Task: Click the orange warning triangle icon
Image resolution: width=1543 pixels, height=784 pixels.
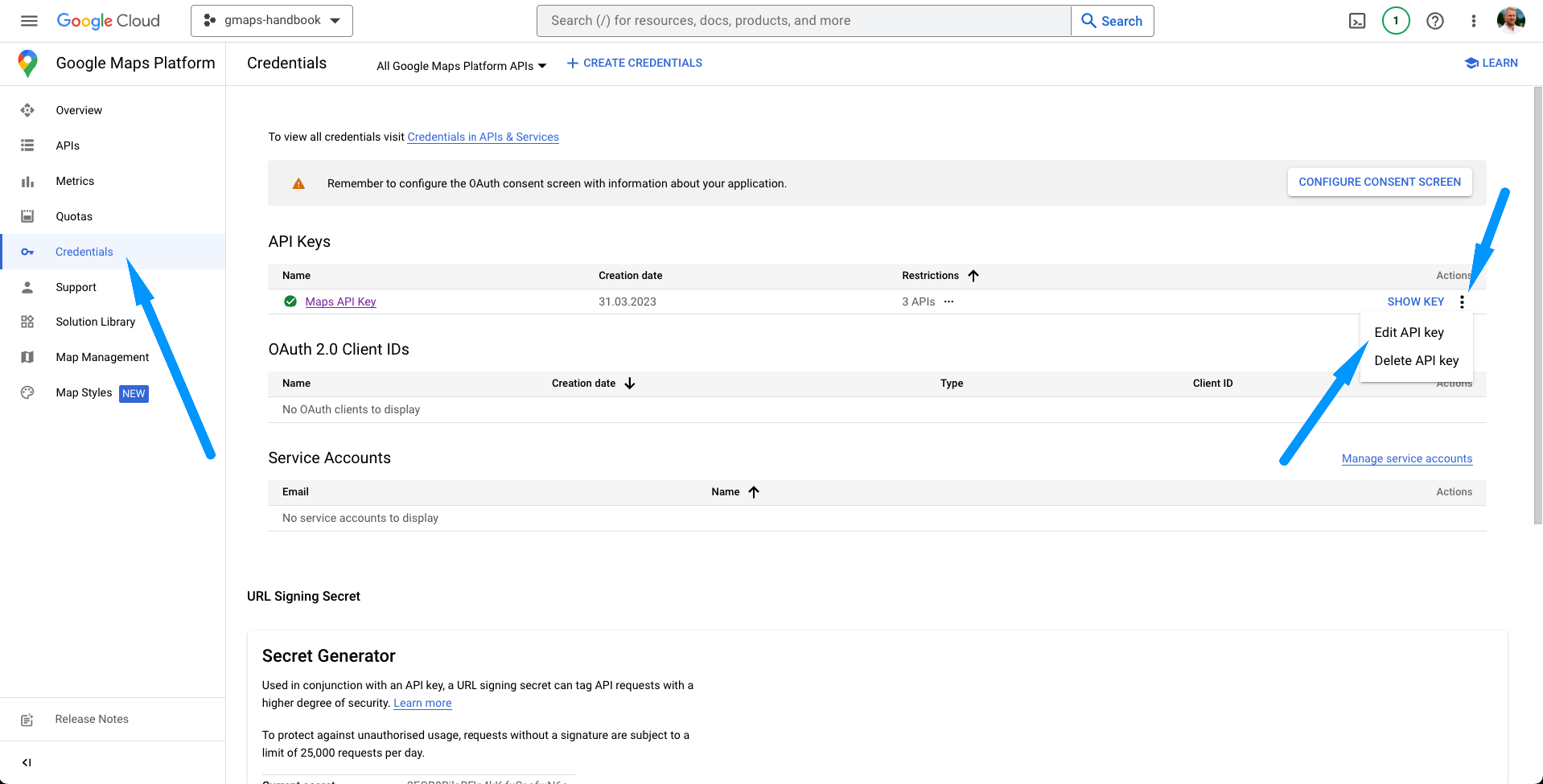Action: [x=298, y=183]
